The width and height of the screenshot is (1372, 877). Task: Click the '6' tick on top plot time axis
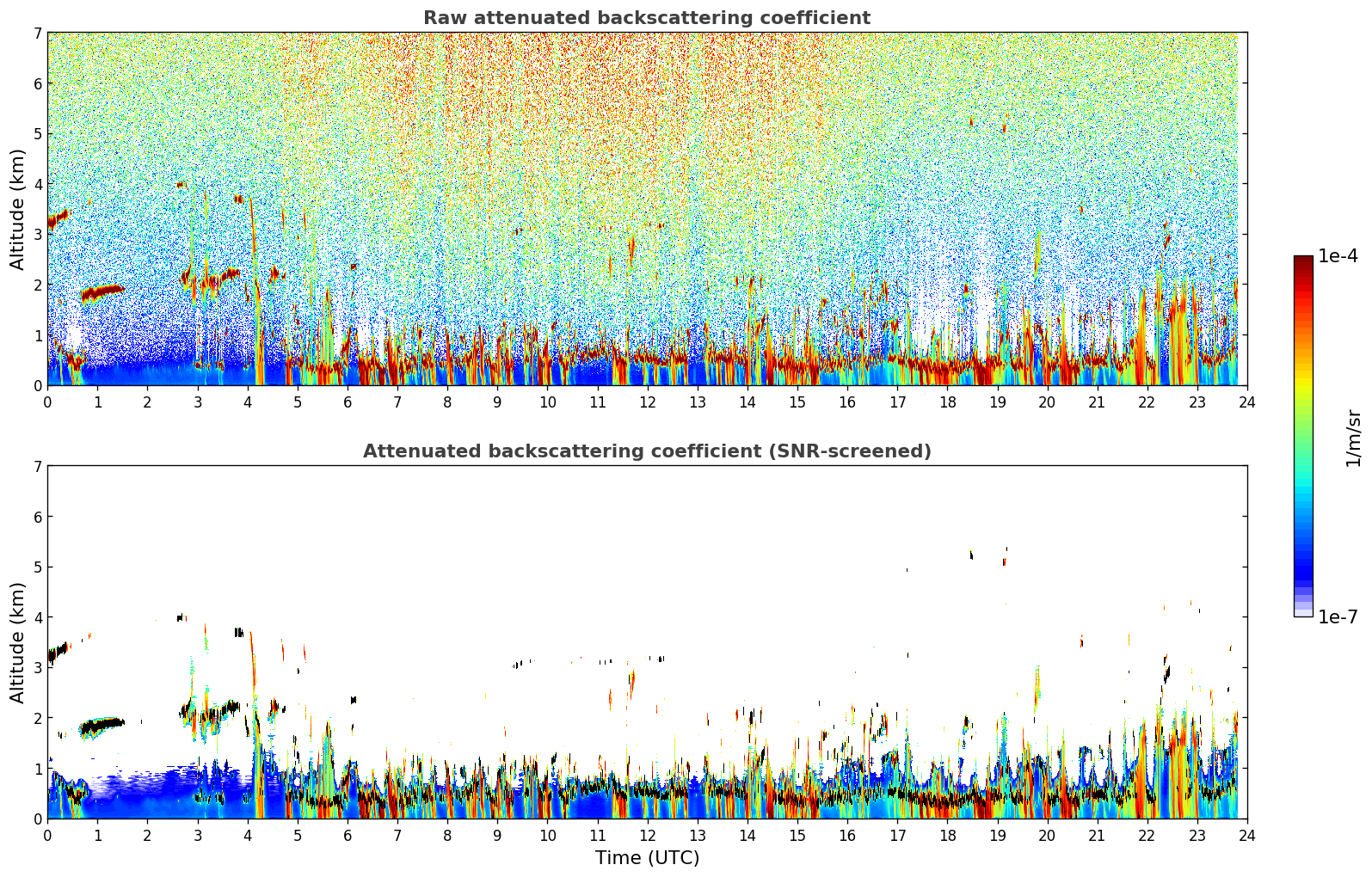tap(348, 402)
